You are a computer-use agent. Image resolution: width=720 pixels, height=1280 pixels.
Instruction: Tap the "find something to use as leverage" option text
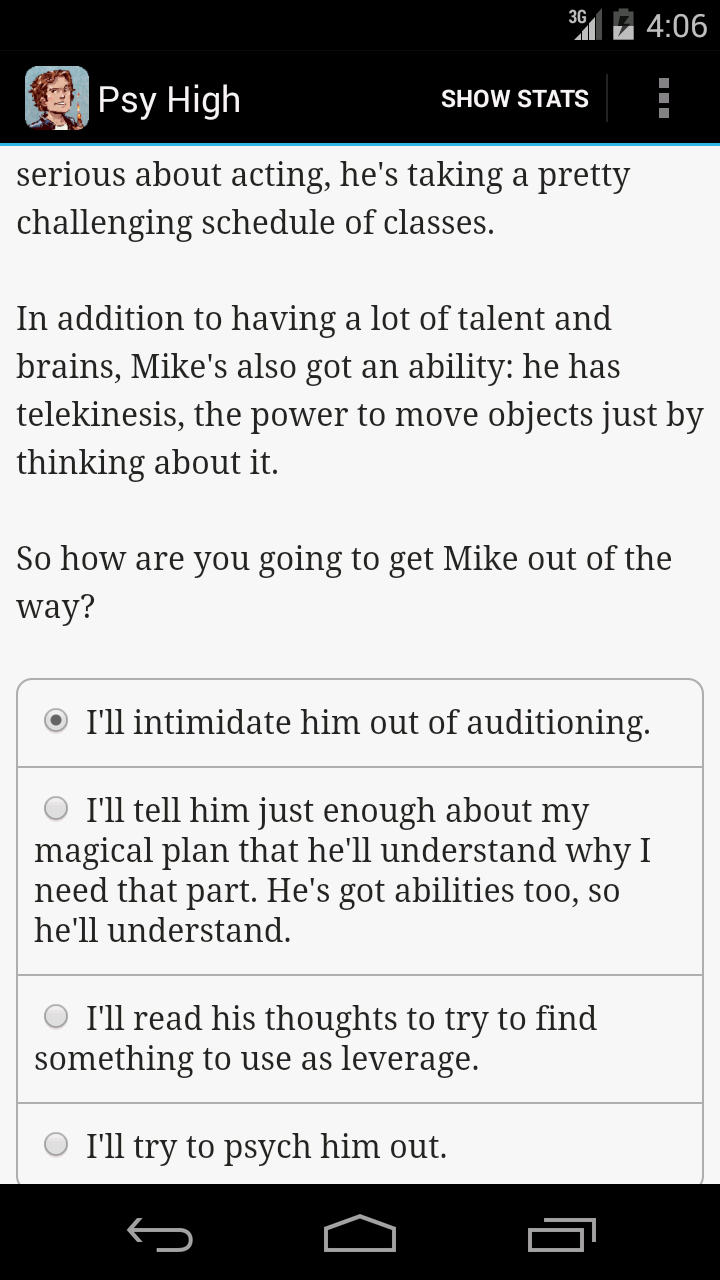point(256,1058)
